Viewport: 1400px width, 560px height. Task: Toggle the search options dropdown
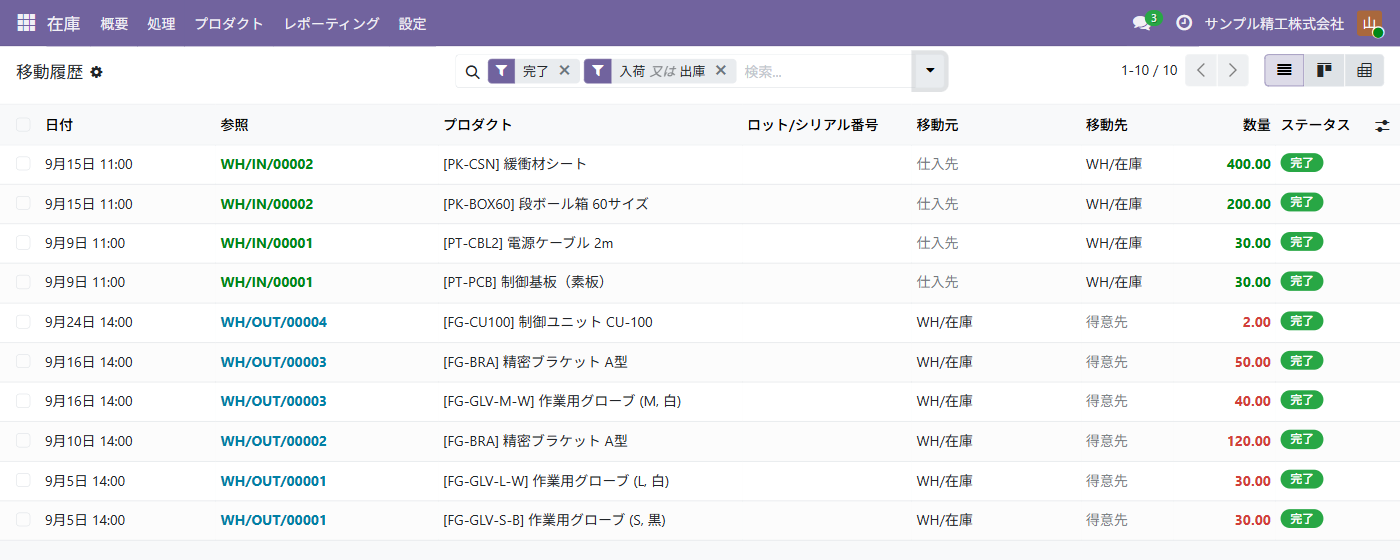[x=930, y=71]
